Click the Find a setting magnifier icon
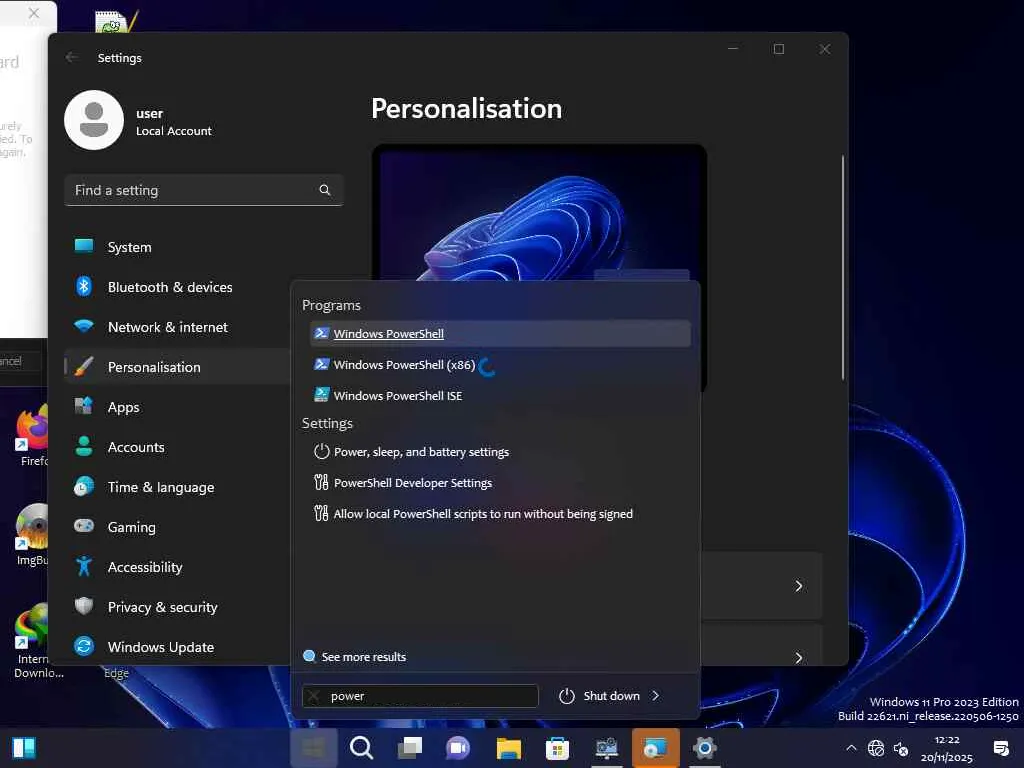 coord(325,190)
